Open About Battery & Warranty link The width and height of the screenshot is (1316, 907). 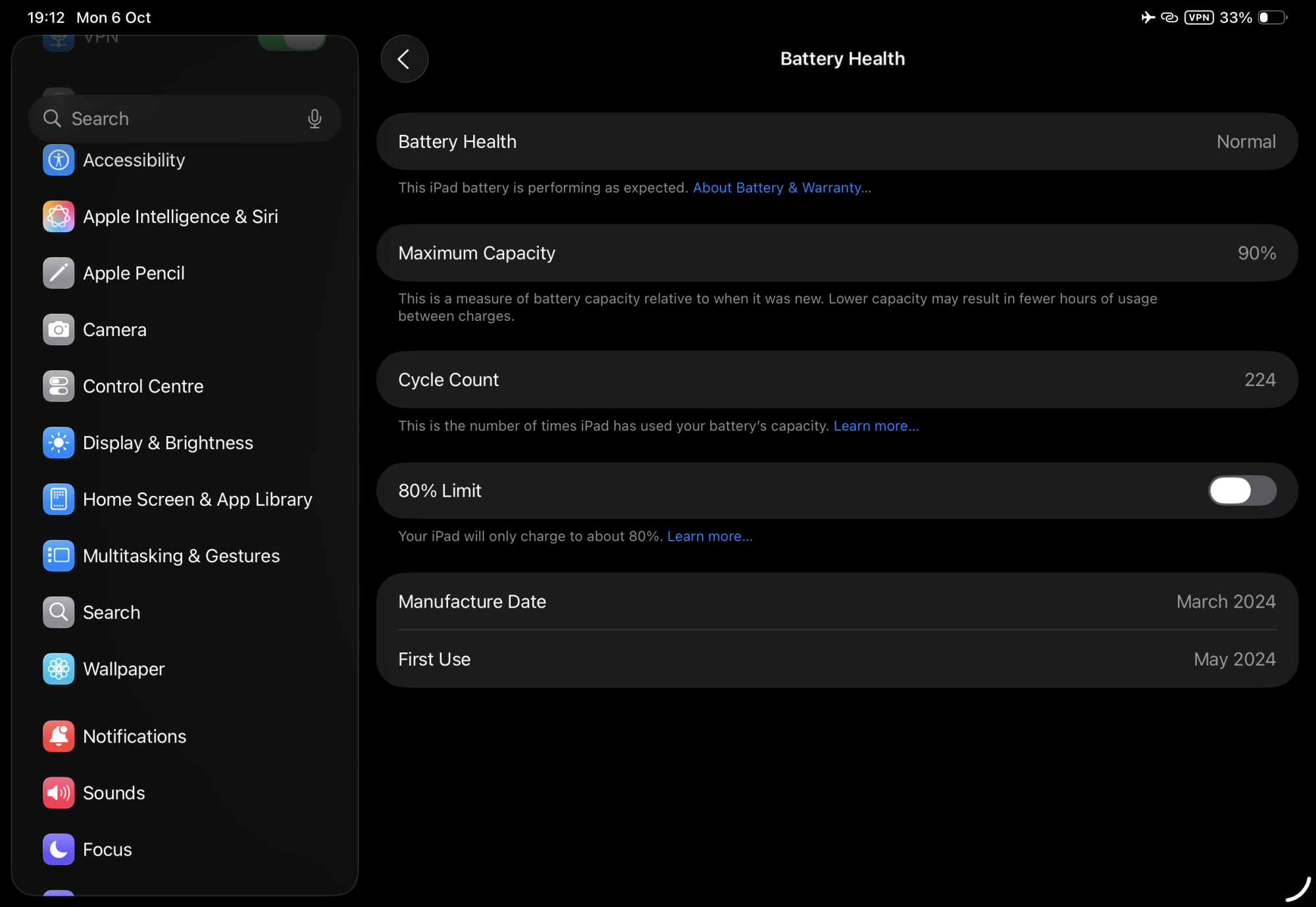pos(782,188)
